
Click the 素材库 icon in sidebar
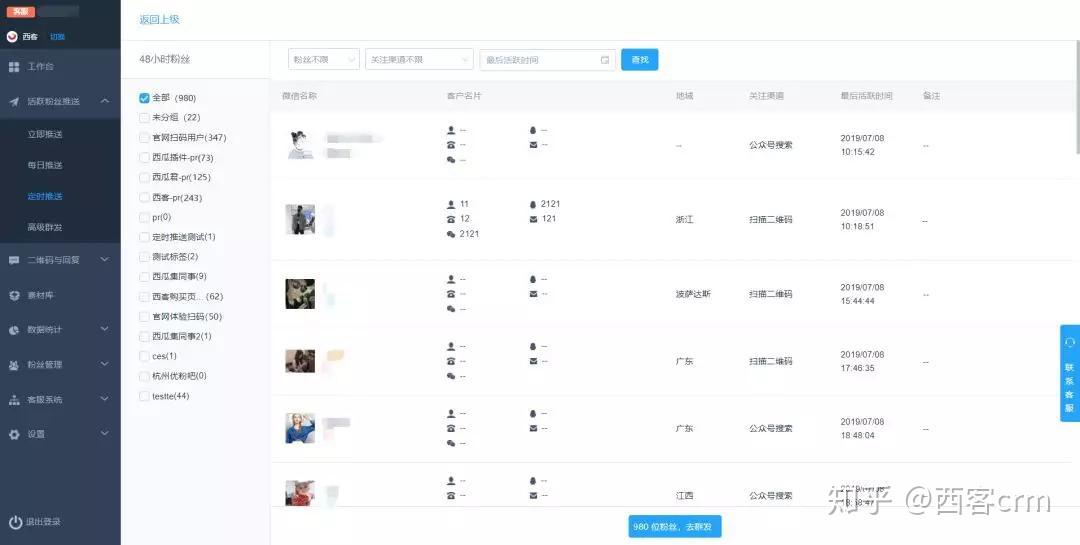click(14, 295)
